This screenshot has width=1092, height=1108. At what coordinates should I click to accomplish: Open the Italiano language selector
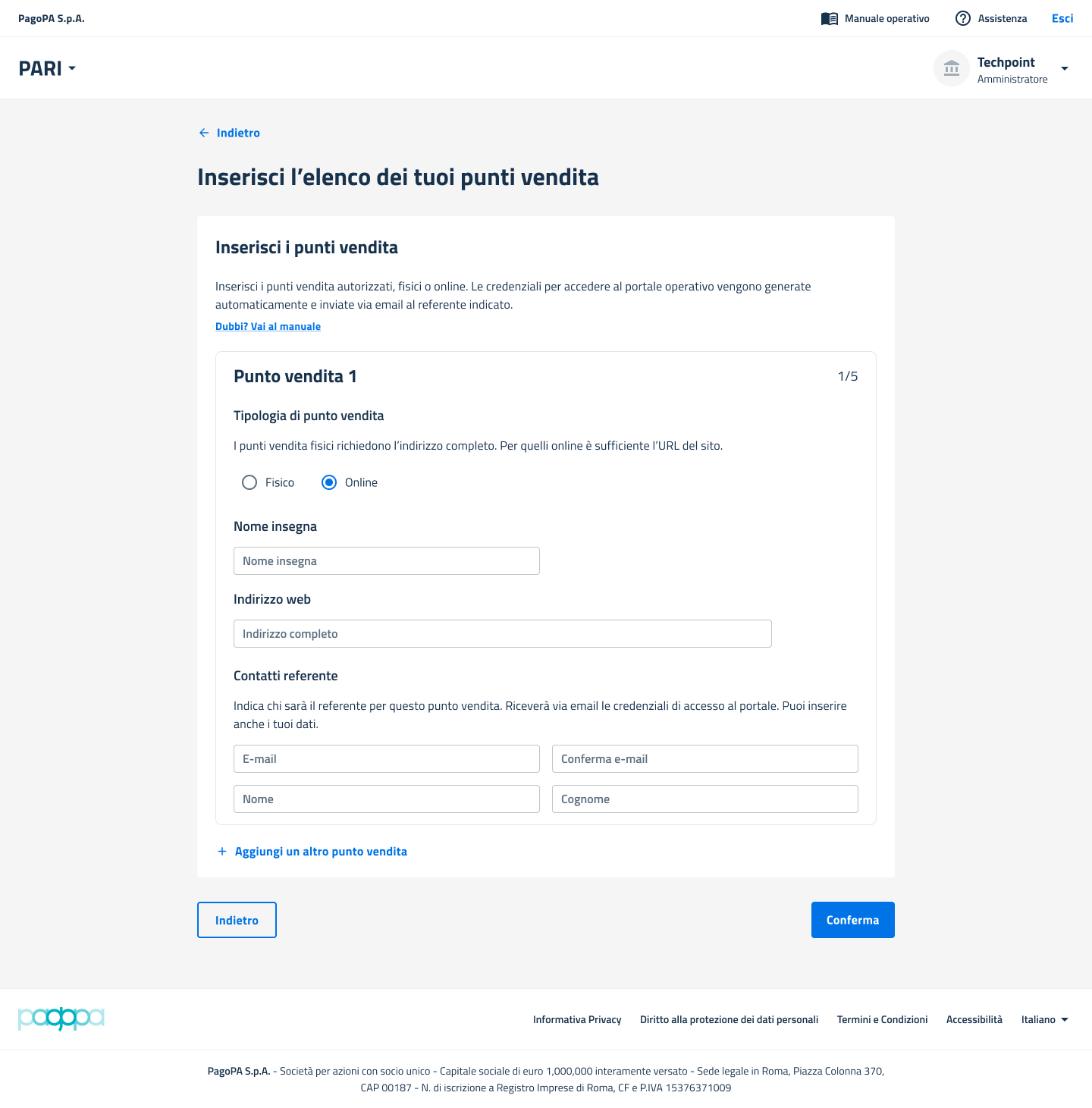(x=1044, y=1019)
